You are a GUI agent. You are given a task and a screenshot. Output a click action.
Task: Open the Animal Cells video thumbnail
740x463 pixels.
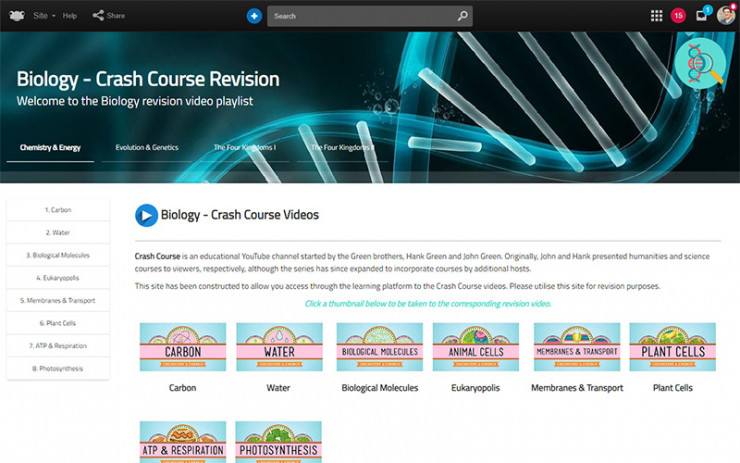(x=476, y=347)
